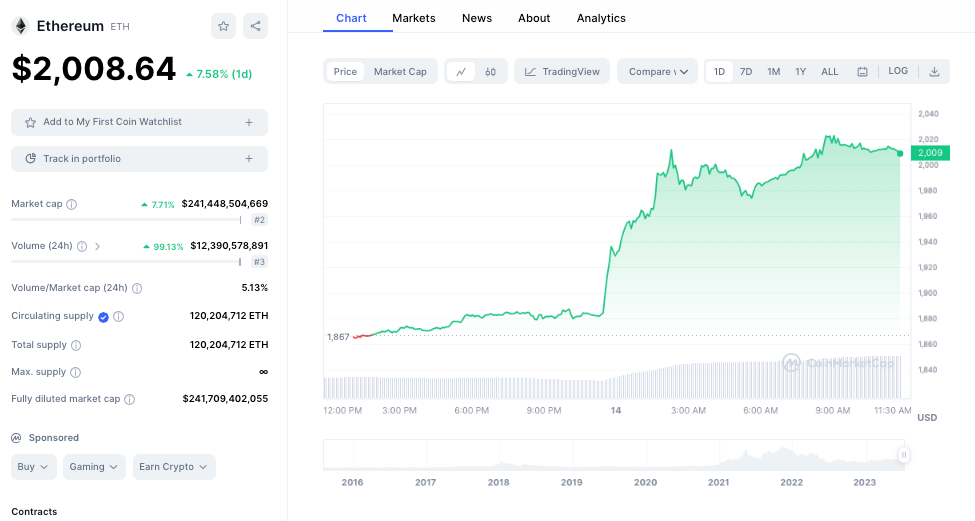Click the star favorite icon beside Ethereum
The width and height of the screenshot is (975, 521).
click(224, 26)
